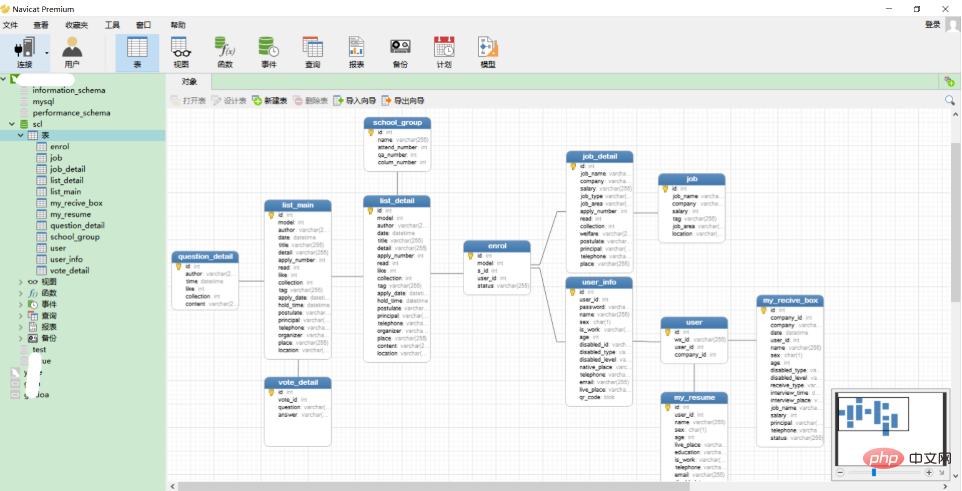962x491 pixels.
Task: Open the dropdown arrow beside 连接
Action: (46, 53)
